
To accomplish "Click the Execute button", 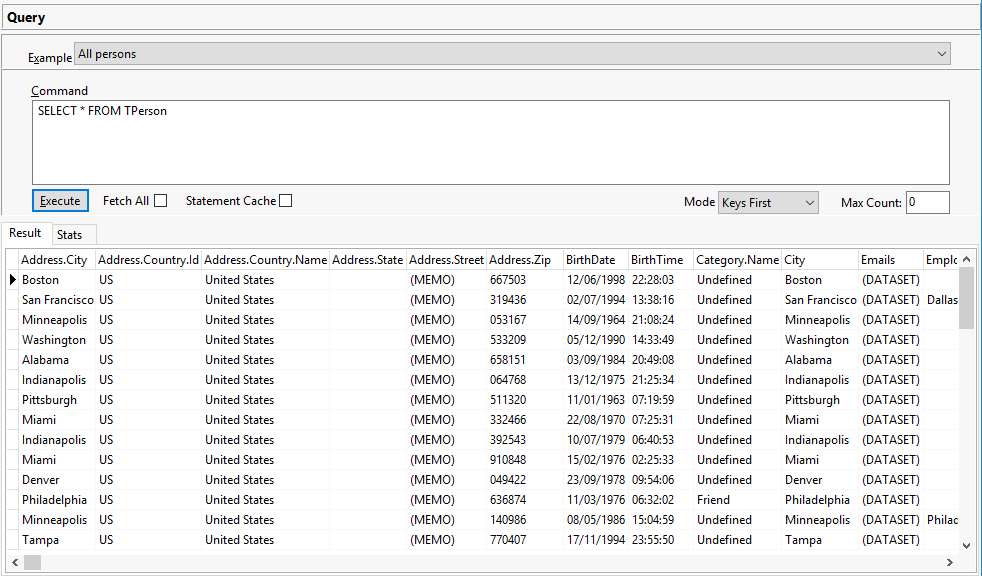I will (60, 201).
